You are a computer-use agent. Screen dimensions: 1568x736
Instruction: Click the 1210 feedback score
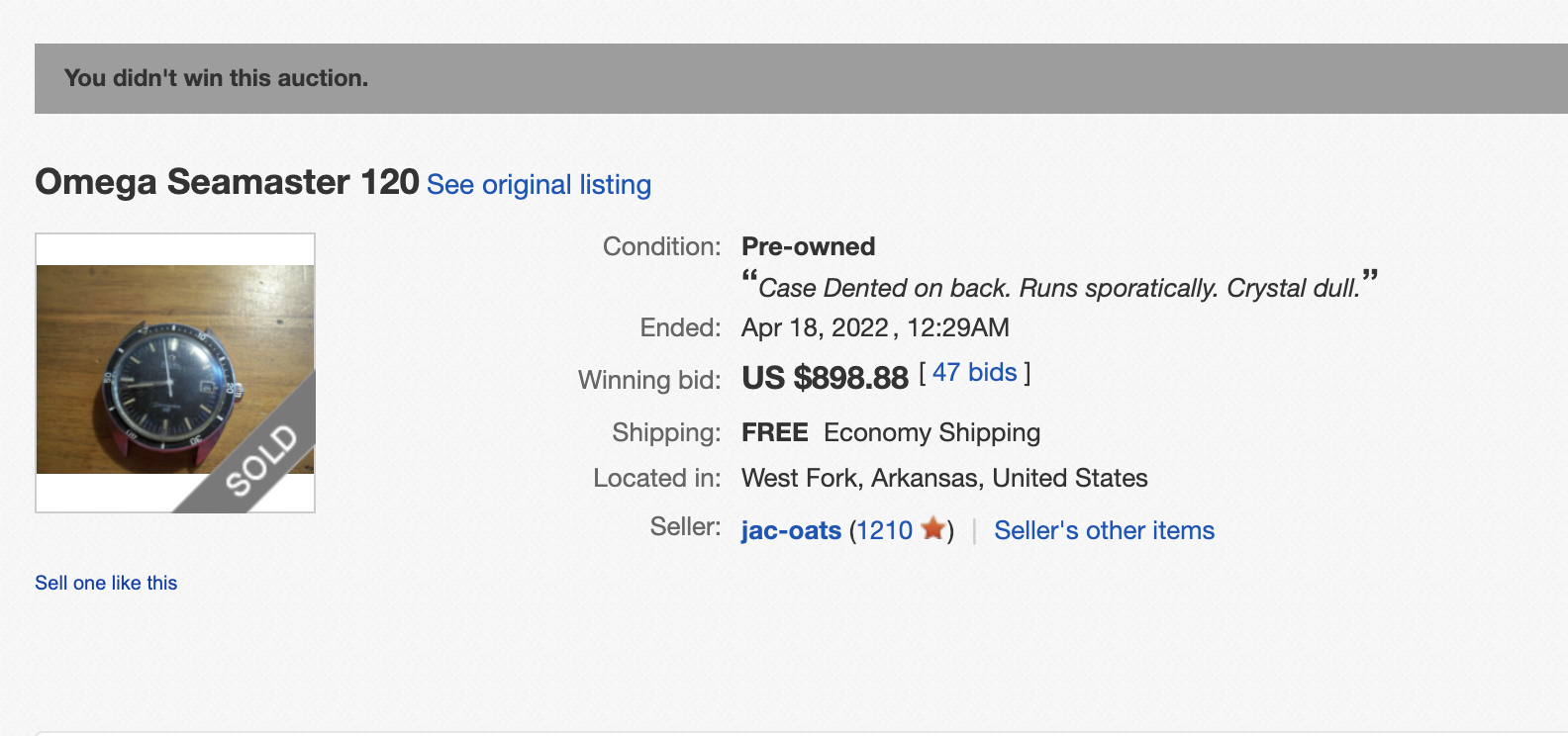(885, 531)
